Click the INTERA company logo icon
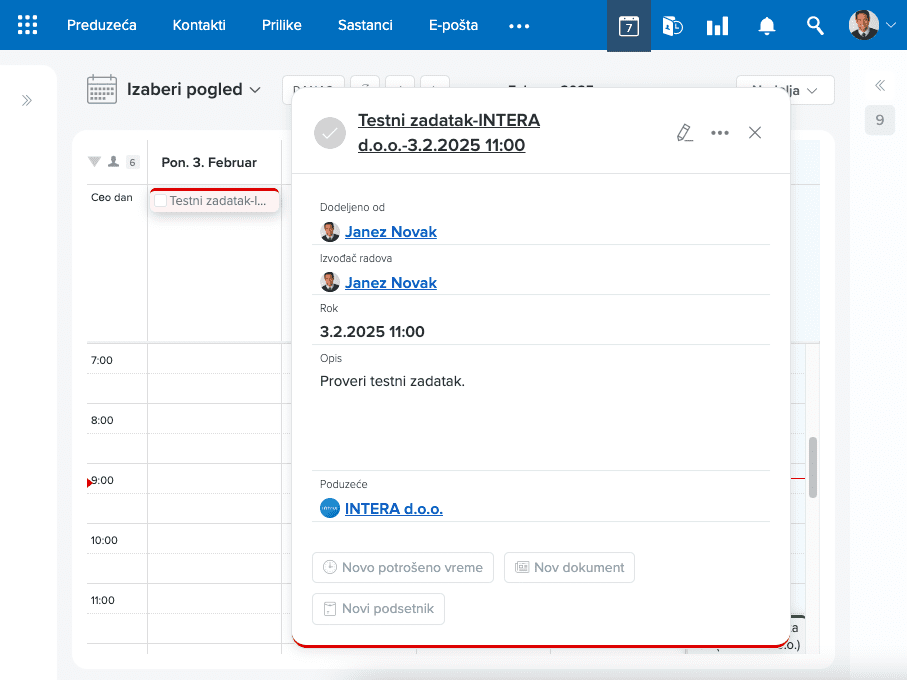The width and height of the screenshot is (907, 680). (x=330, y=508)
